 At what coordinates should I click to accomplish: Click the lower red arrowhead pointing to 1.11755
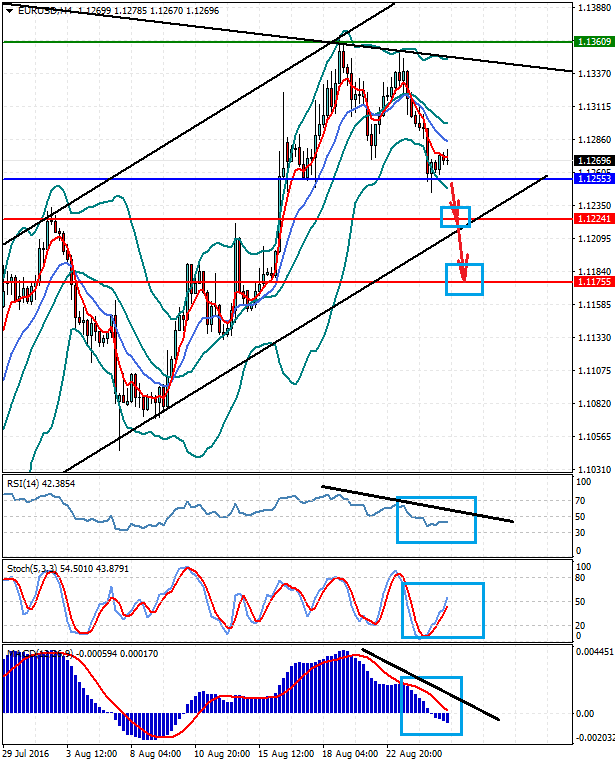pos(463,276)
